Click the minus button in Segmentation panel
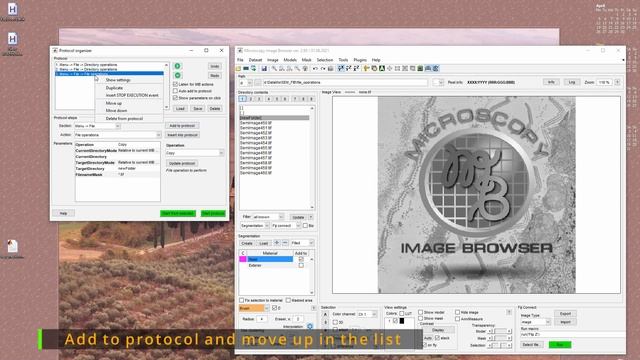 coord(285,243)
